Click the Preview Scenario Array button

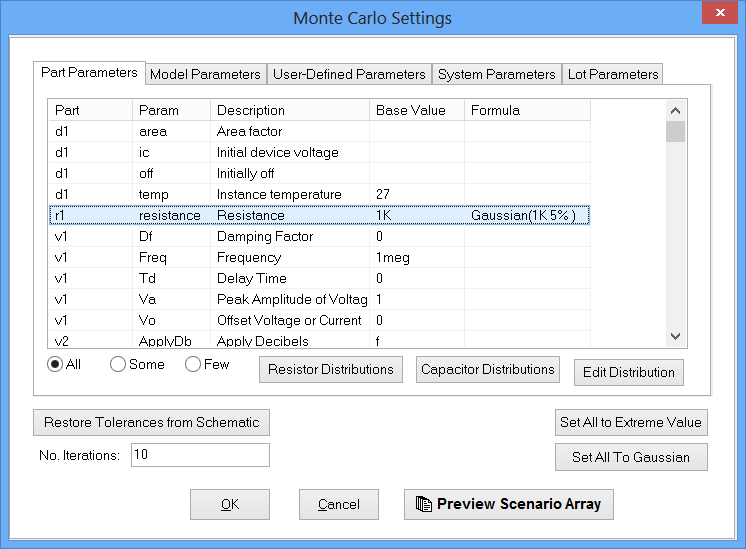click(x=508, y=504)
